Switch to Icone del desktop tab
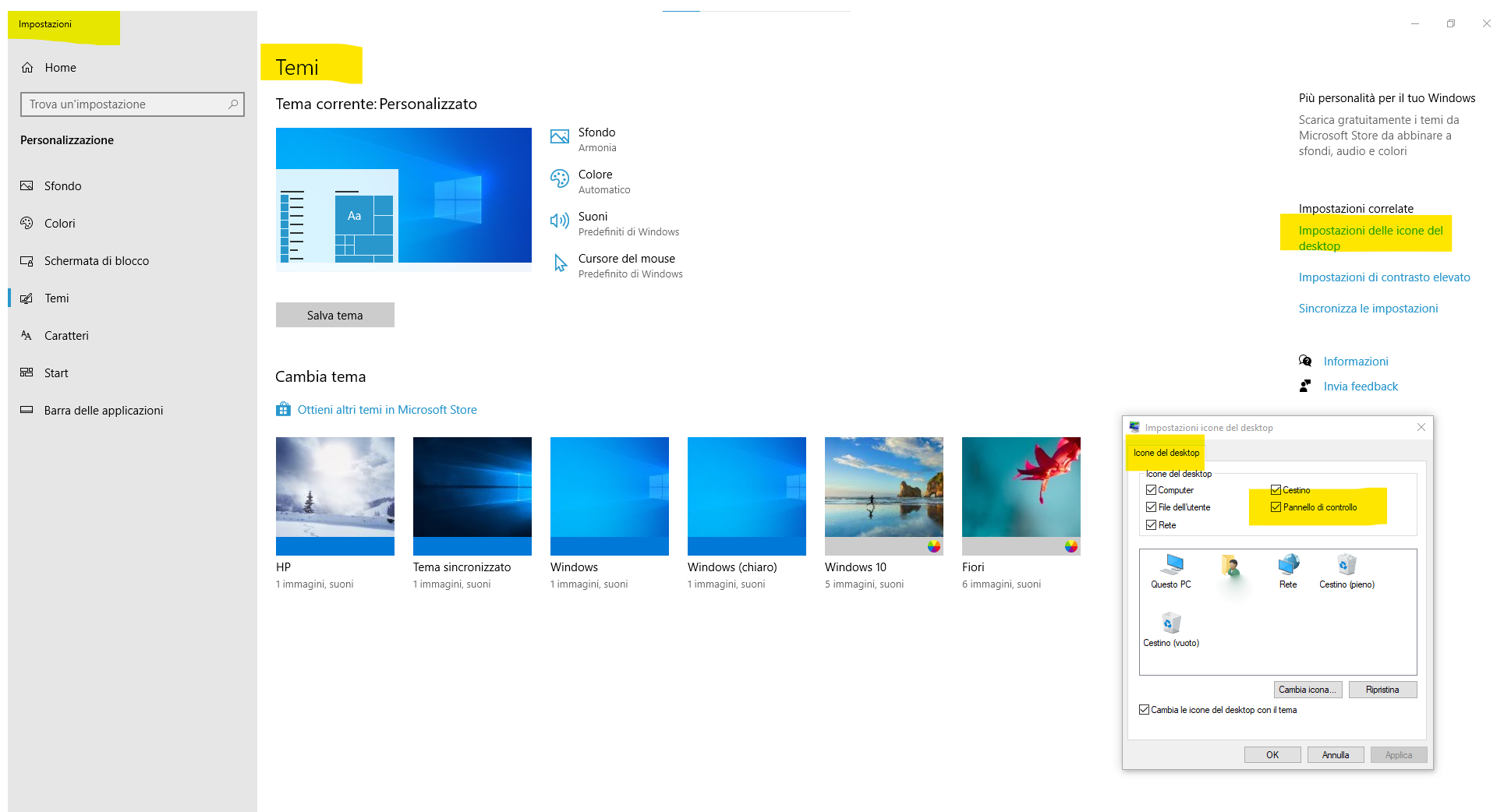 [x=1166, y=453]
